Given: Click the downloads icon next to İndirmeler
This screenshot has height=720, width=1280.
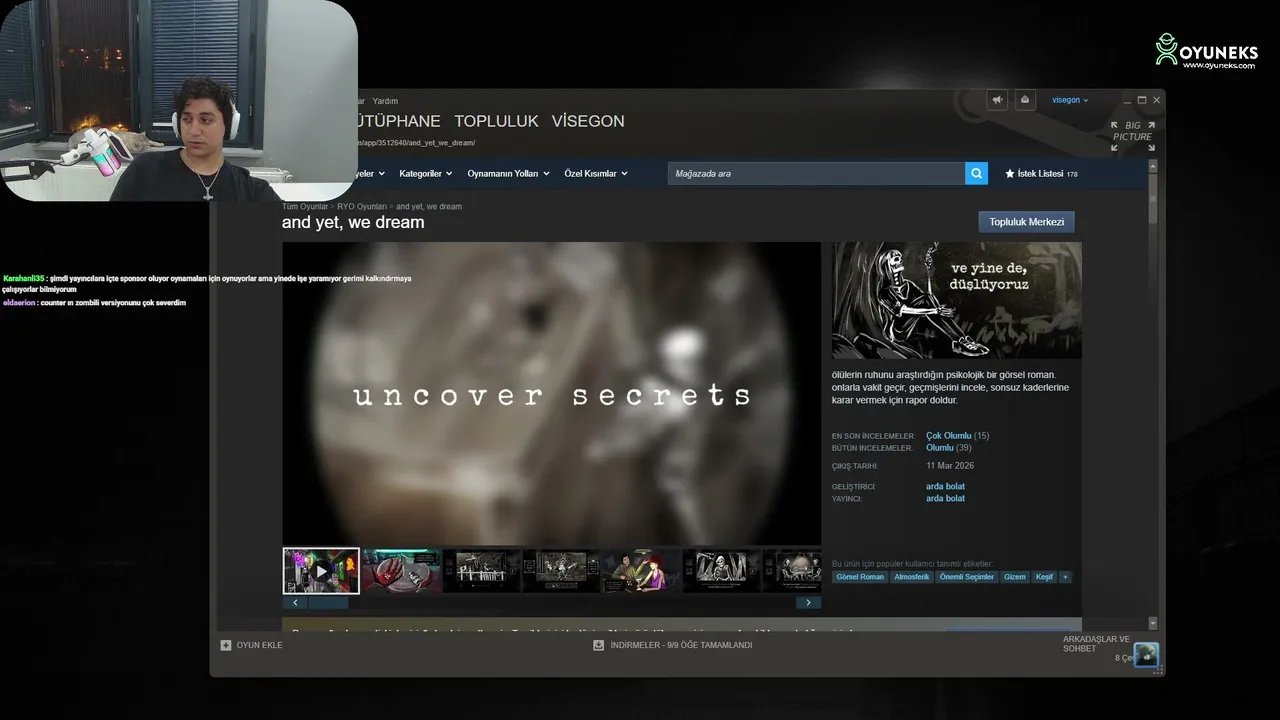Looking at the screenshot, I should pos(599,645).
